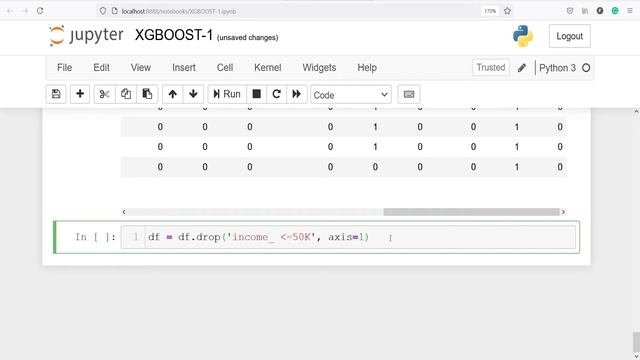Click the zoom level 170% indicator
This screenshot has height=360, width=640.
coord(490,11)
